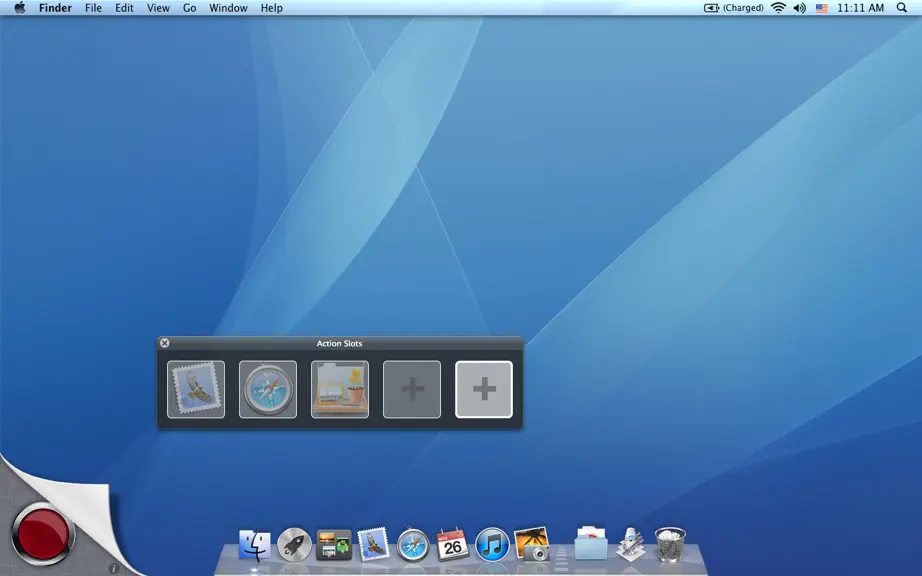Open iCal calendar in Dock
This screenshot has height=576, width=922.
pyautogui.click(x=452, y=544)
